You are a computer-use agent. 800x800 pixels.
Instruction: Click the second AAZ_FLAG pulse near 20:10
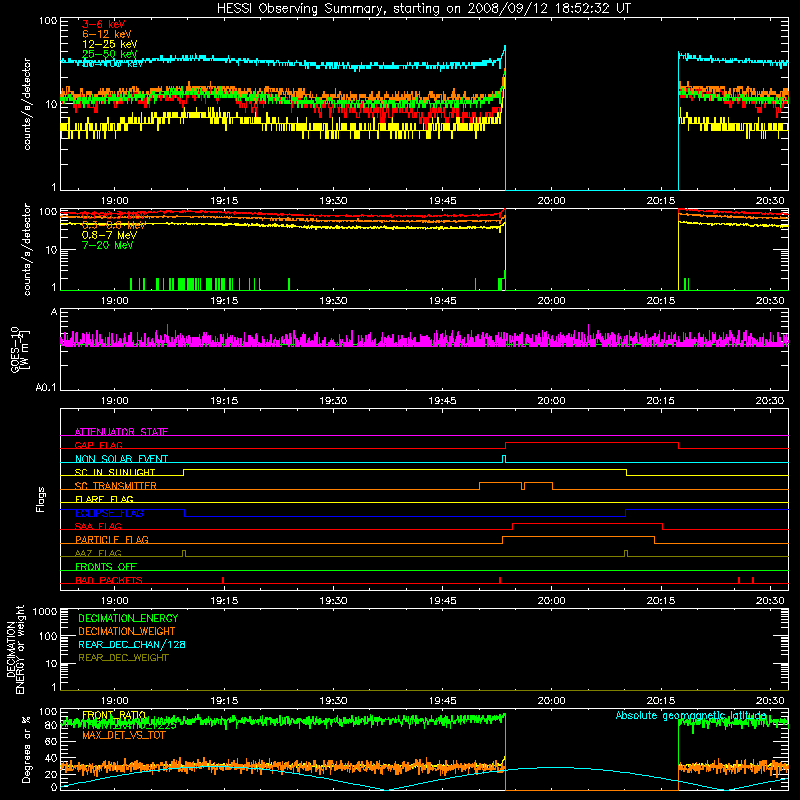pos(626,553)
